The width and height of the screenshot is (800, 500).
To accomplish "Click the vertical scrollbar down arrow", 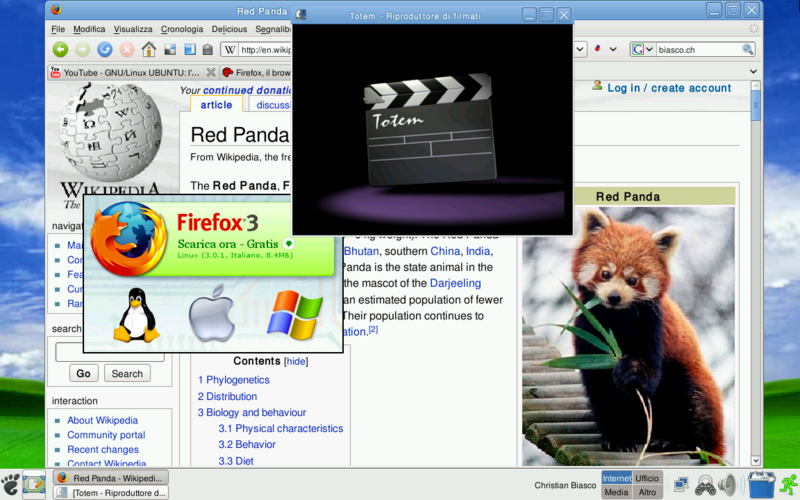I will [x=756, y=460].
